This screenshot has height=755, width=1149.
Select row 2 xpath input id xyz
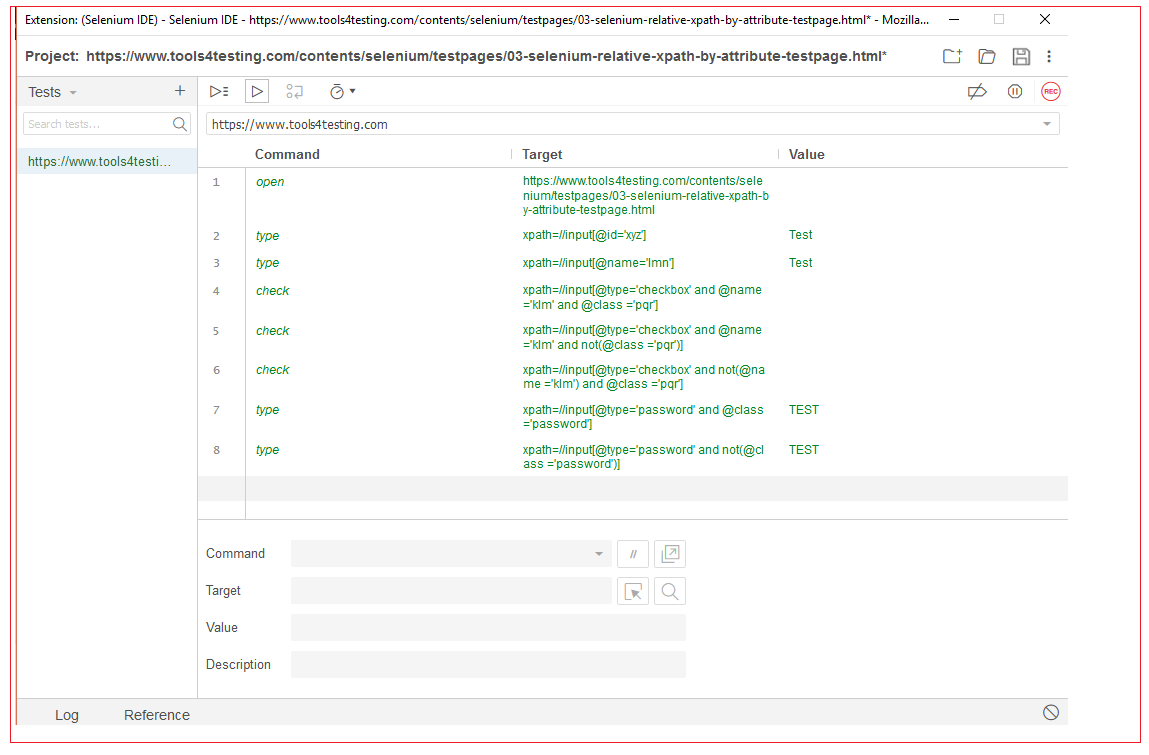pyautogui.click(x=632, y=235)
